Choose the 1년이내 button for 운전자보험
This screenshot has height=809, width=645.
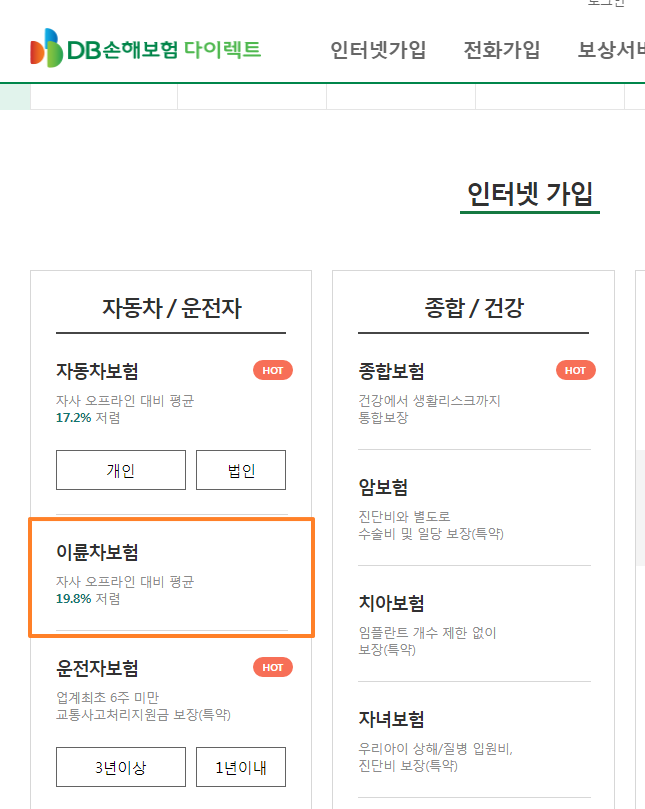coord(241,767)
